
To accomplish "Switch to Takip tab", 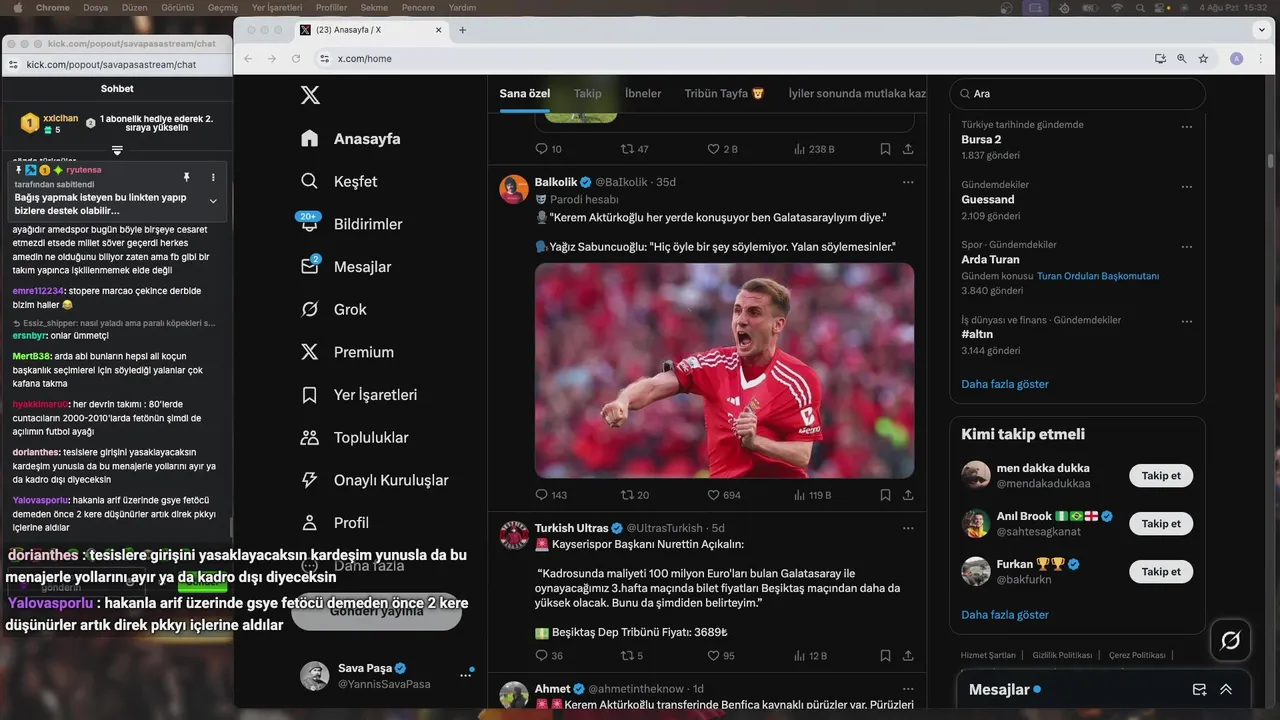I will tap(588, 93).
